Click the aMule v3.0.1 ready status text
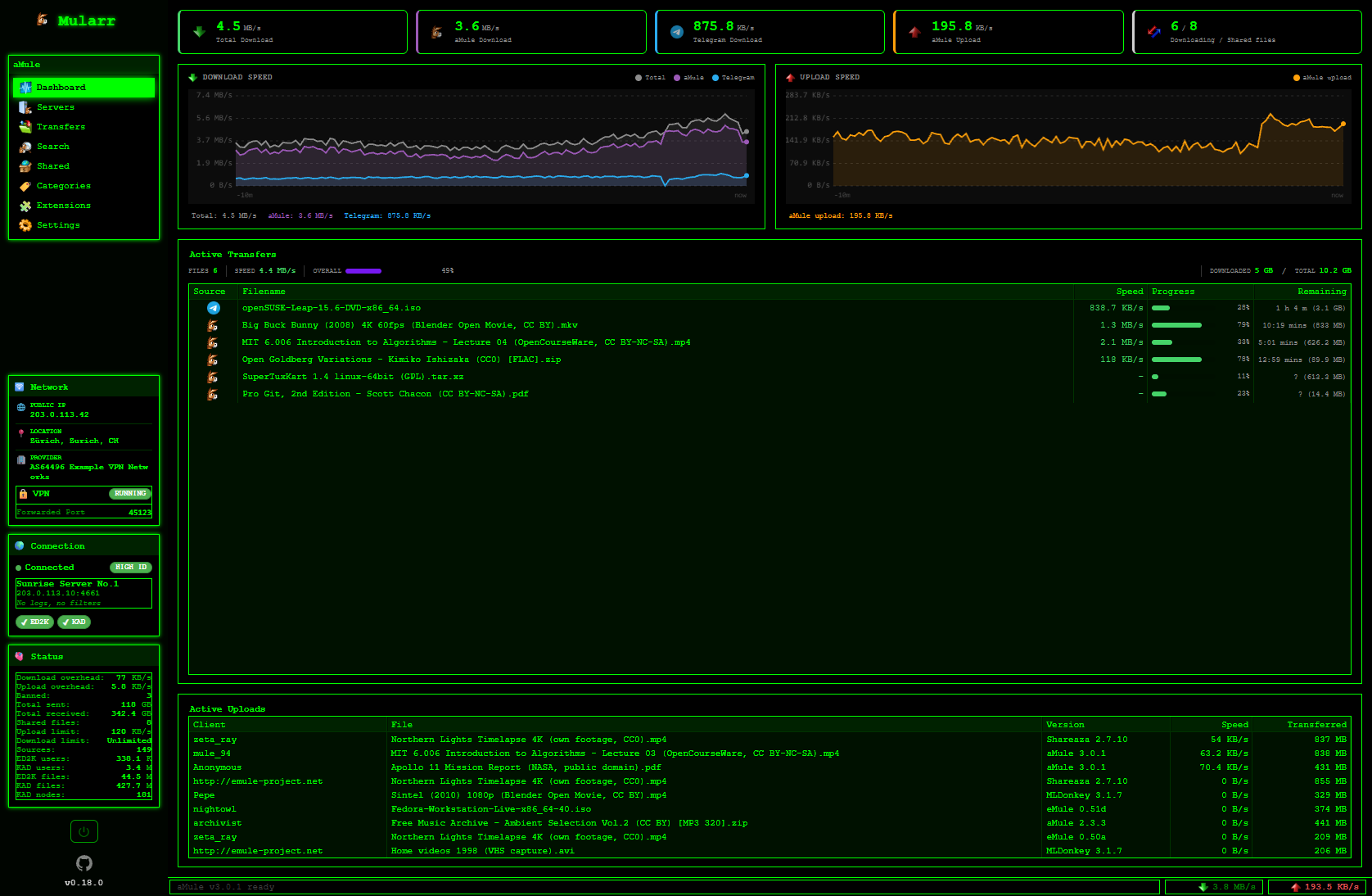Image resolution: width=1372 pixels, height=896 pixels. 226,887
